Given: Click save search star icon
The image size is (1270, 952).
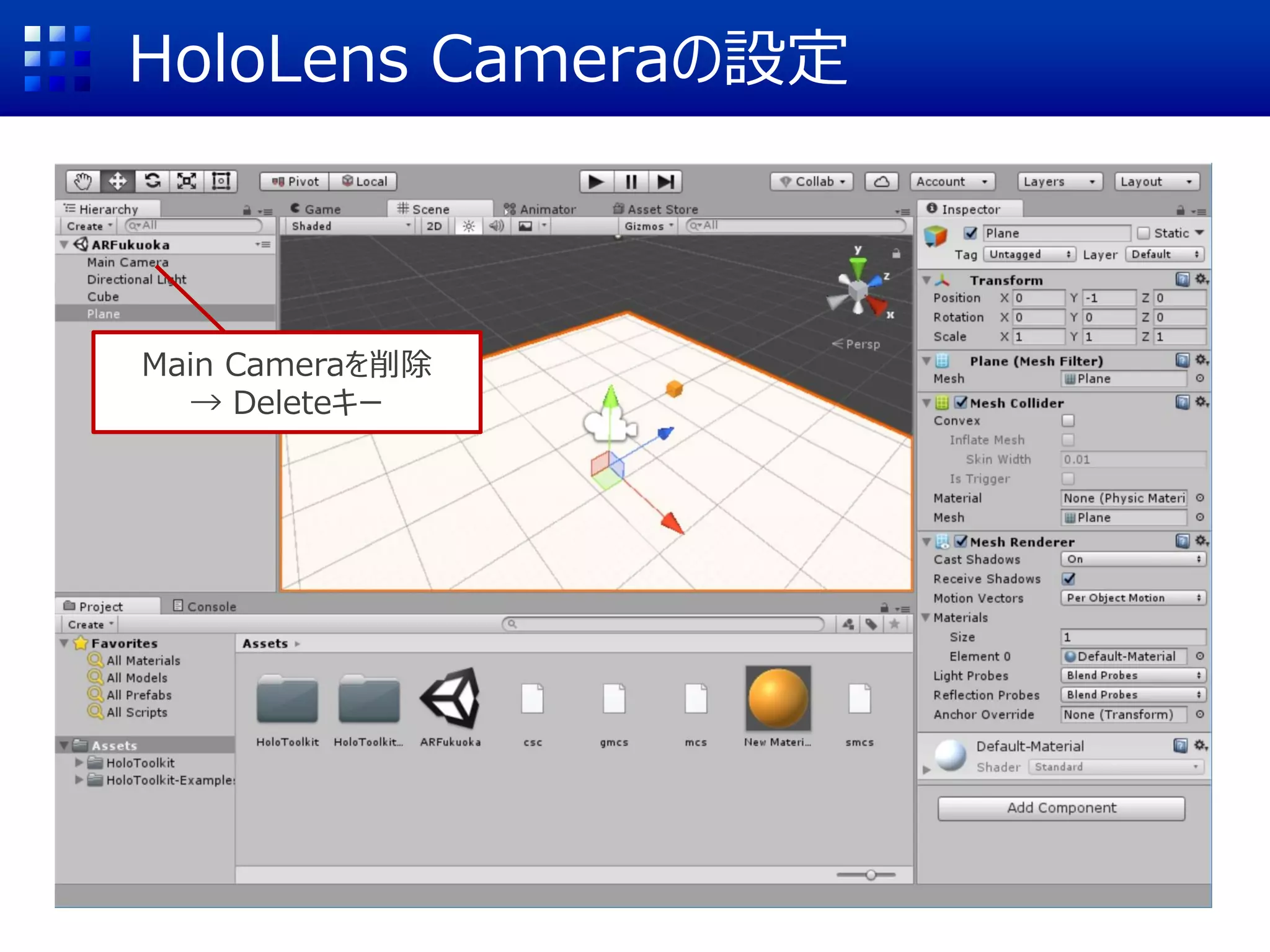Looking at the screenshot, I should point(894,624).
